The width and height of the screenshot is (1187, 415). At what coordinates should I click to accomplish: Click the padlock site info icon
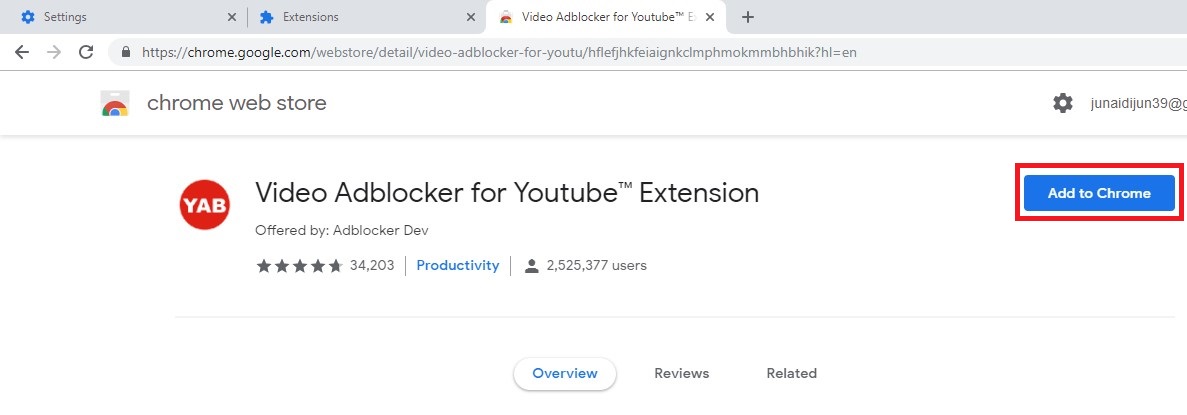point(126,53)
